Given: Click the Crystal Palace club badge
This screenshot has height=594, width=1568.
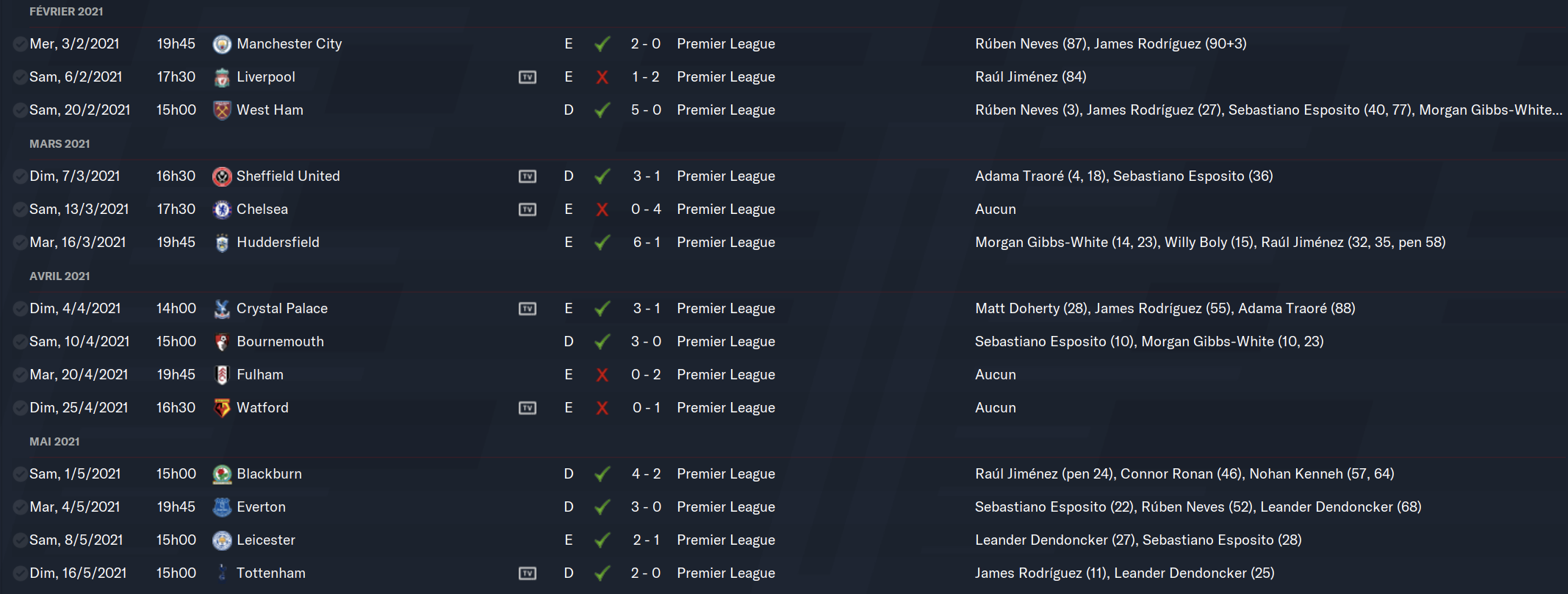Looking at the screenshot, I should [x=222, y=309].
